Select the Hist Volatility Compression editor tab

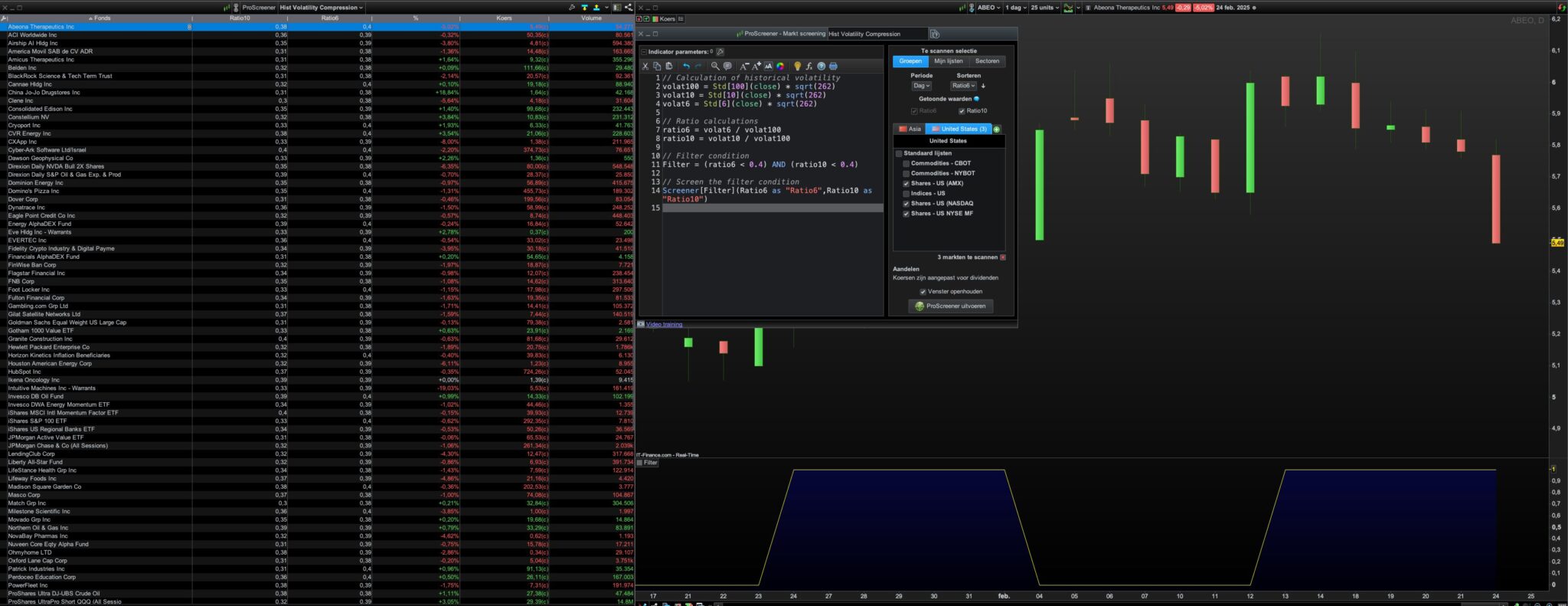click(877, 34)
